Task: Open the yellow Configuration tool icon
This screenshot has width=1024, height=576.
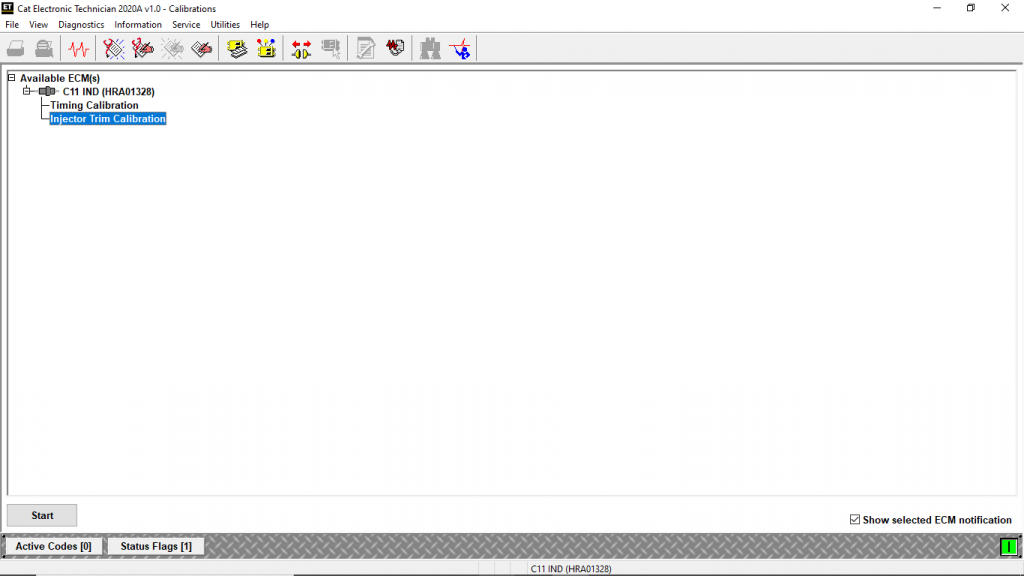Action: (x=266, y=48)
